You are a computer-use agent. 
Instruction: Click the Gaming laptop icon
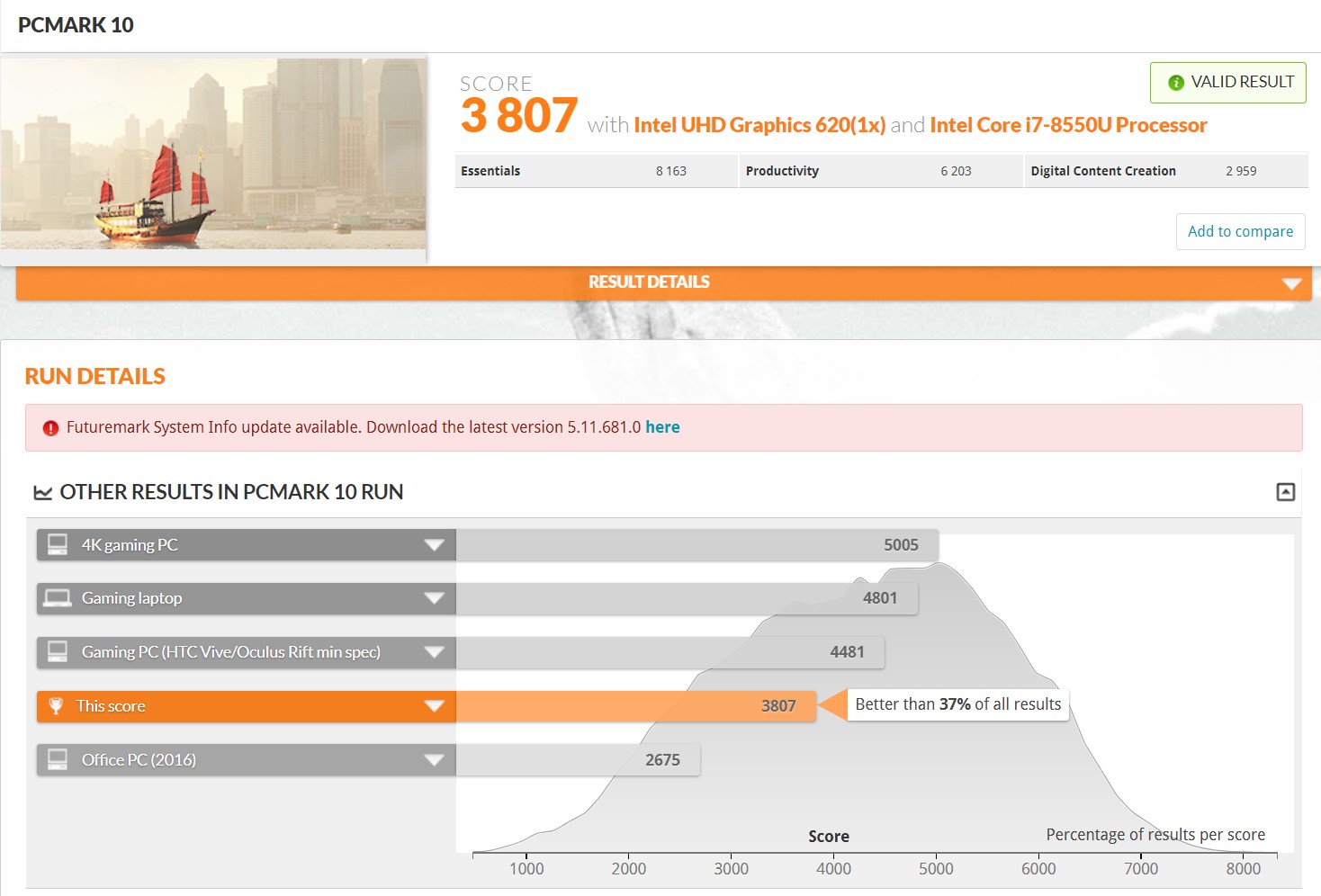point(58,598)
